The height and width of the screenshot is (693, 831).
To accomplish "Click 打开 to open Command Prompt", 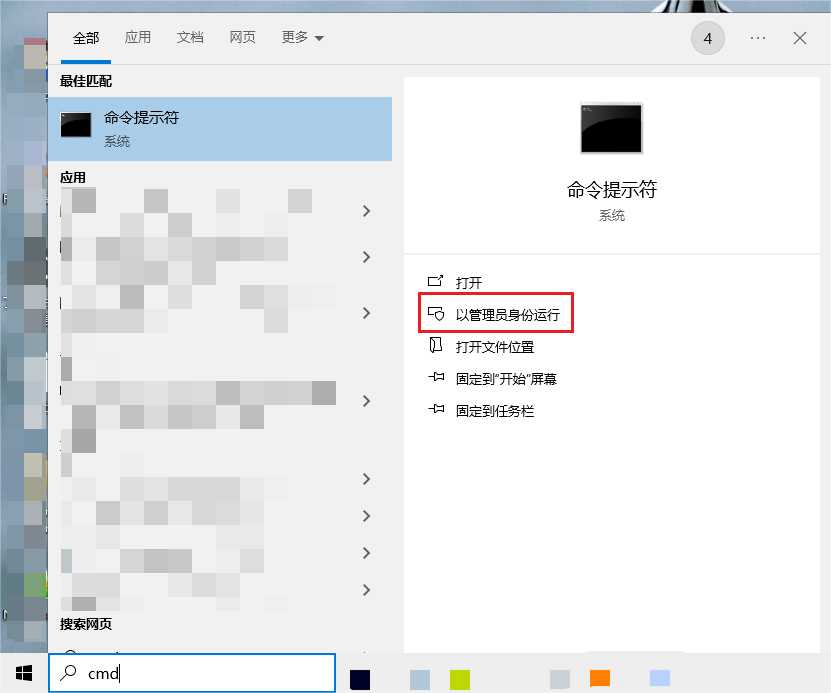I will [468, 282].
